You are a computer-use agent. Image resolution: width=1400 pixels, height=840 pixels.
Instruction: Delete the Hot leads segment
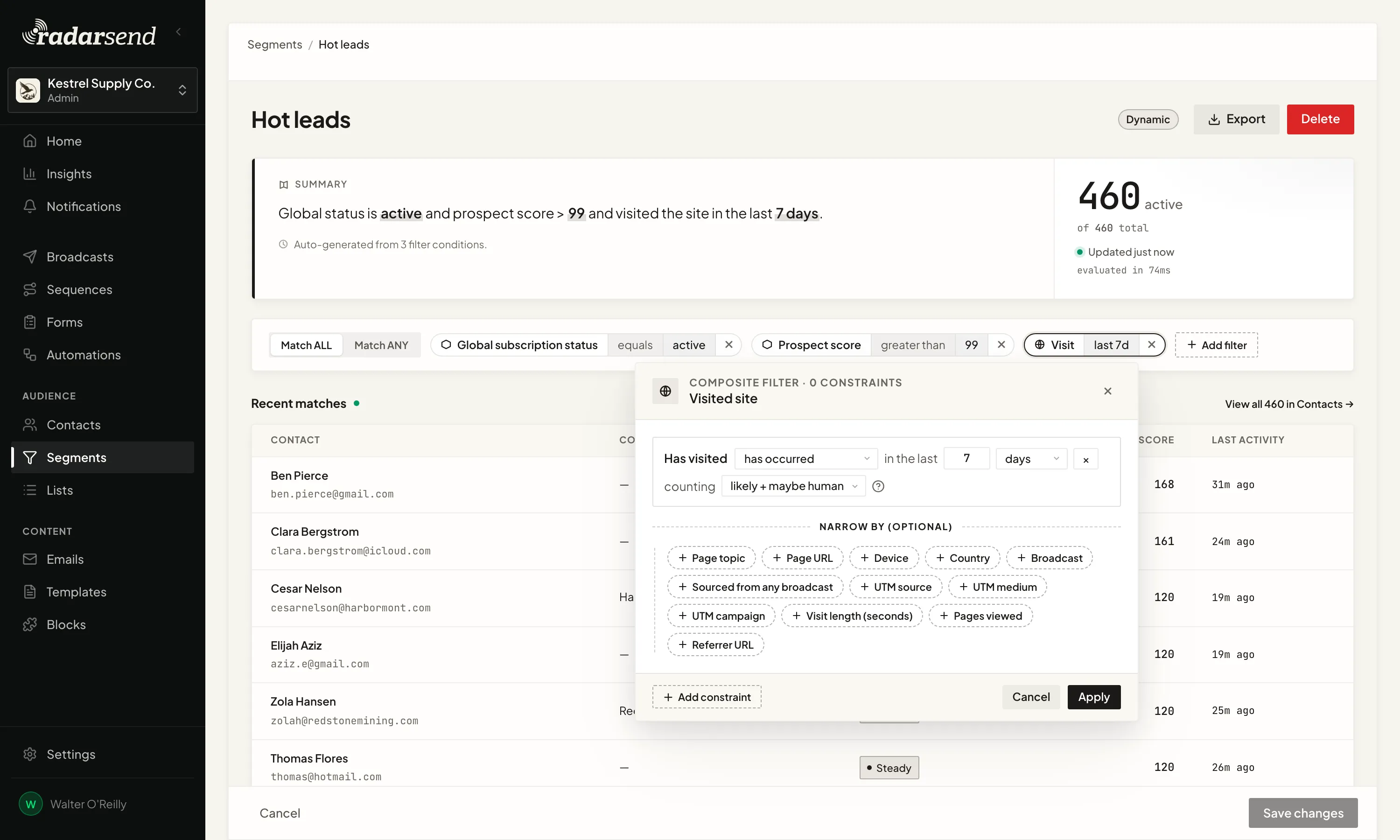(1320, 119)
